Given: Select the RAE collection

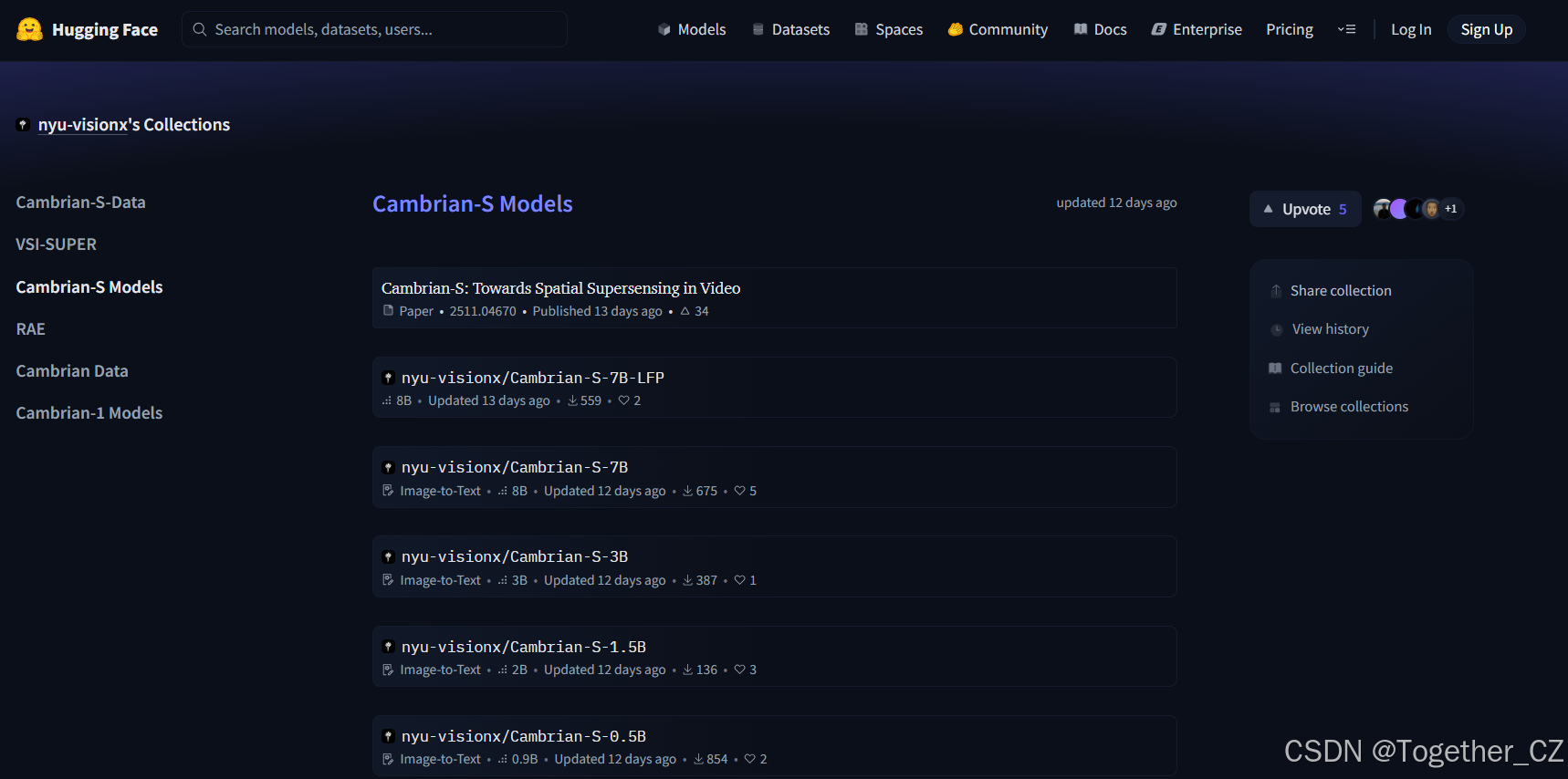Looking at the screenshot, I should pyautogui.click(x=30, y=329).
